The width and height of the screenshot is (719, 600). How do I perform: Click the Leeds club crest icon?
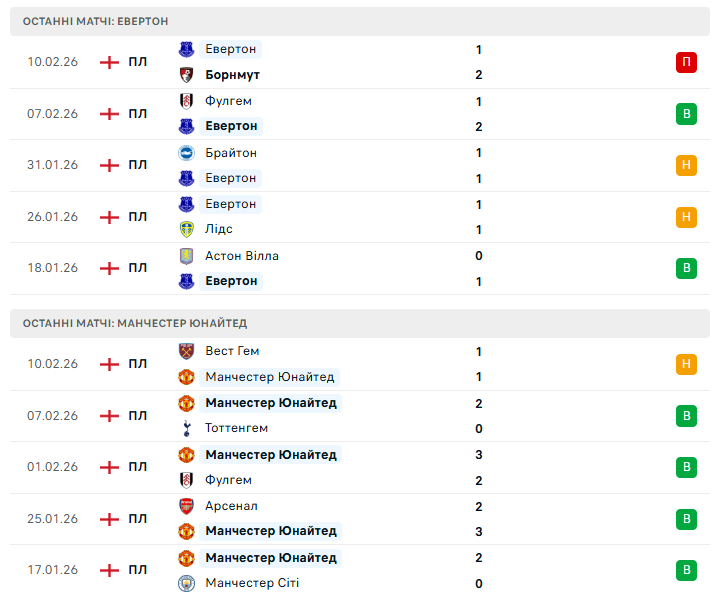(x=186, y=229)
